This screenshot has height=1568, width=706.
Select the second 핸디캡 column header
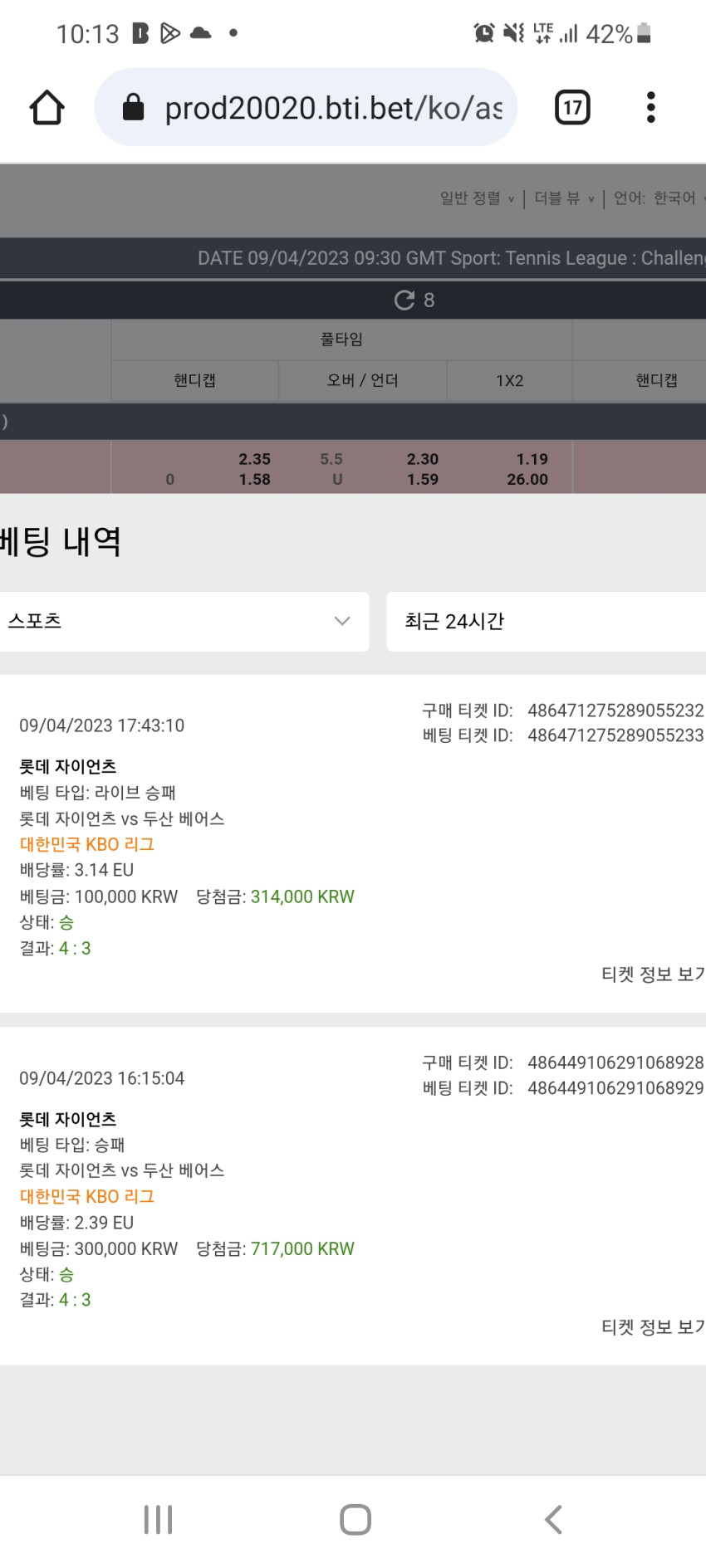coord(656,380)
